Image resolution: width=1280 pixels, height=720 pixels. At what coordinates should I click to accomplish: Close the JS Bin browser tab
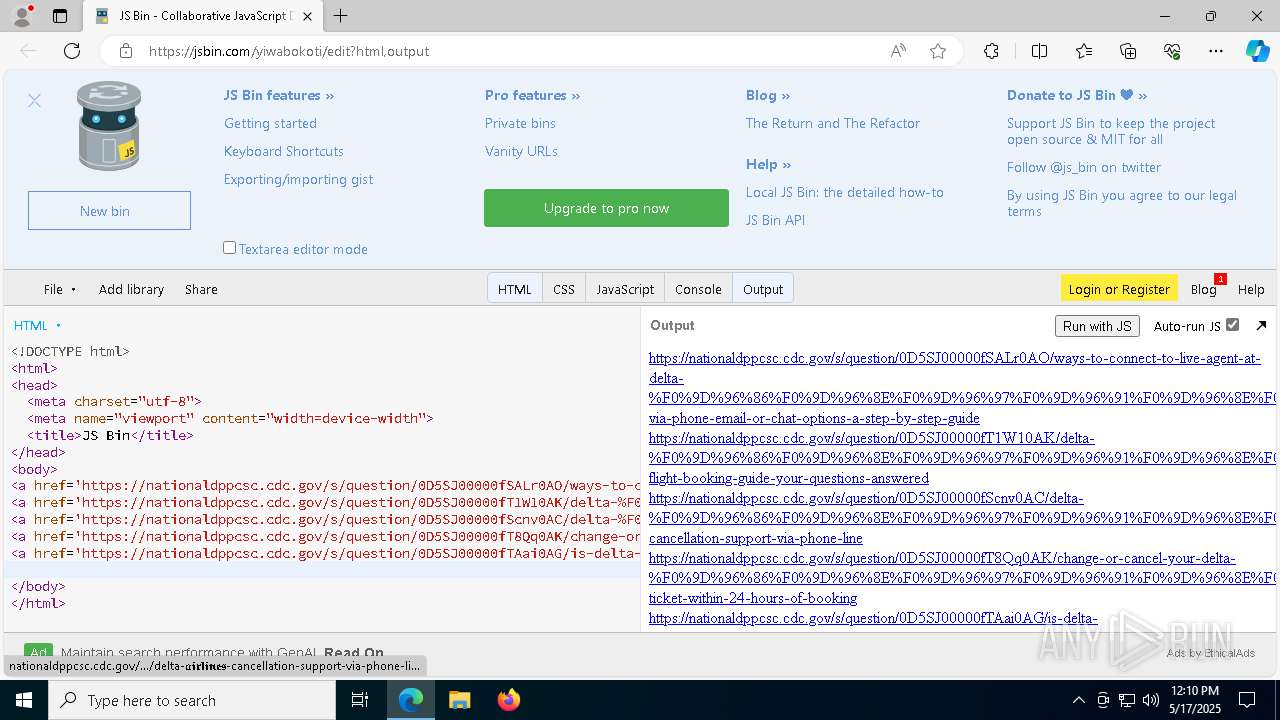(x=308, y=16)
